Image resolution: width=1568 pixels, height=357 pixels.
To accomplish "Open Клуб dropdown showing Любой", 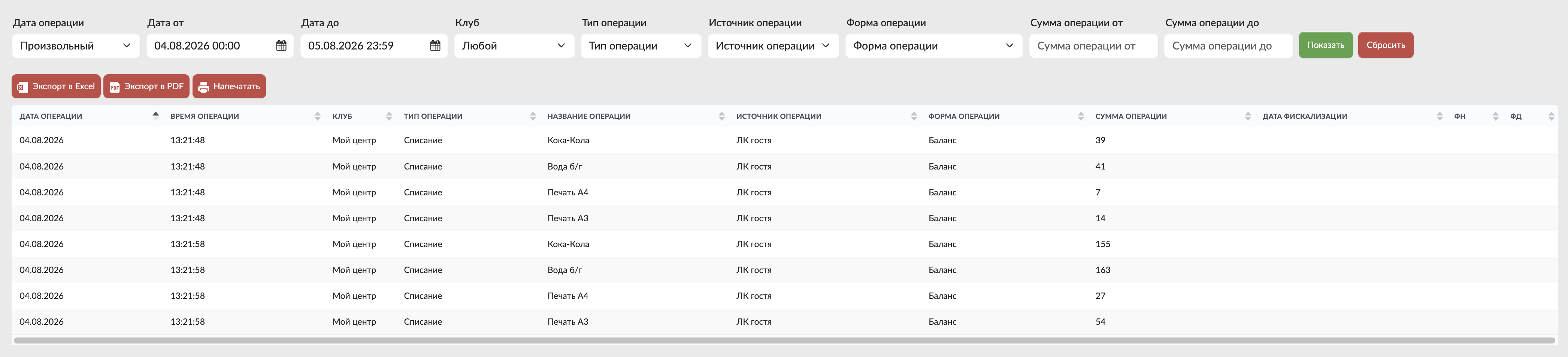I will click(x=514, y=46).
